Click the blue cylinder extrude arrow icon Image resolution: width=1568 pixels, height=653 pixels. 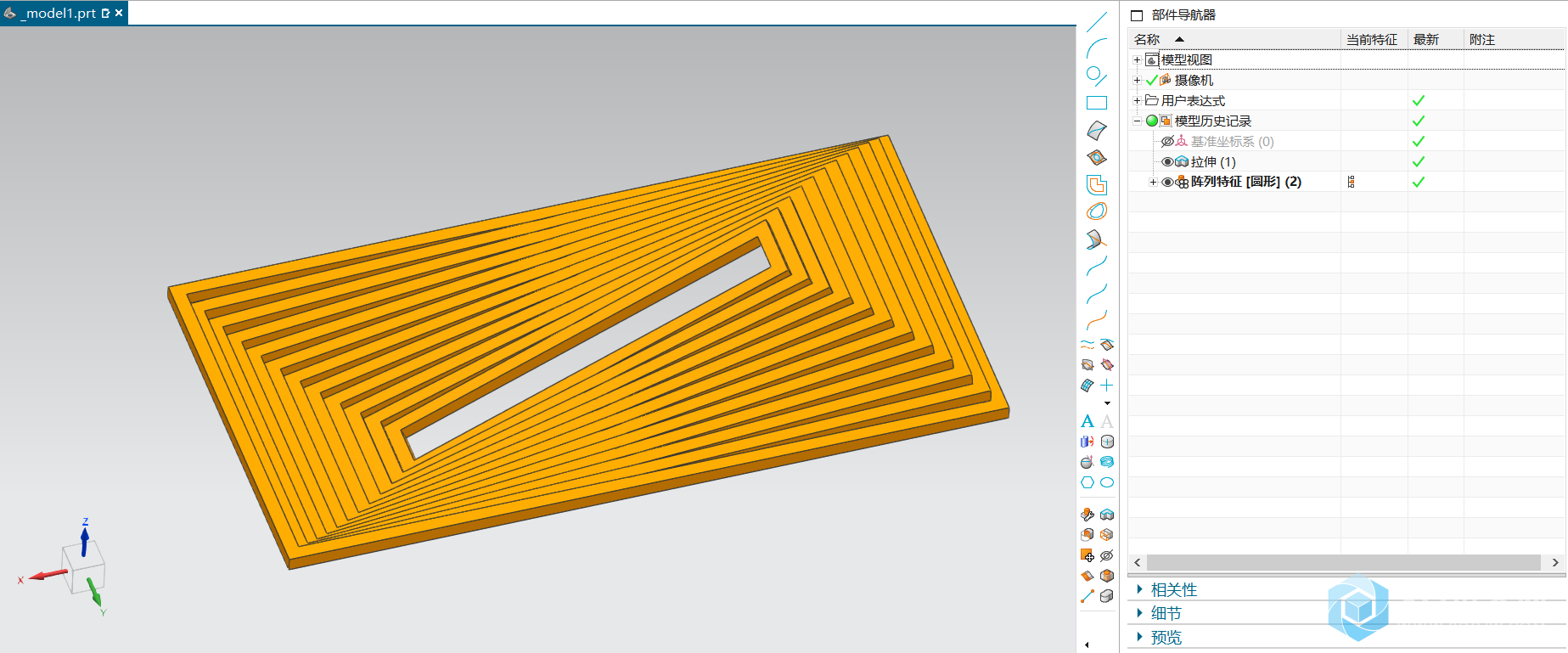[1087, 442]
